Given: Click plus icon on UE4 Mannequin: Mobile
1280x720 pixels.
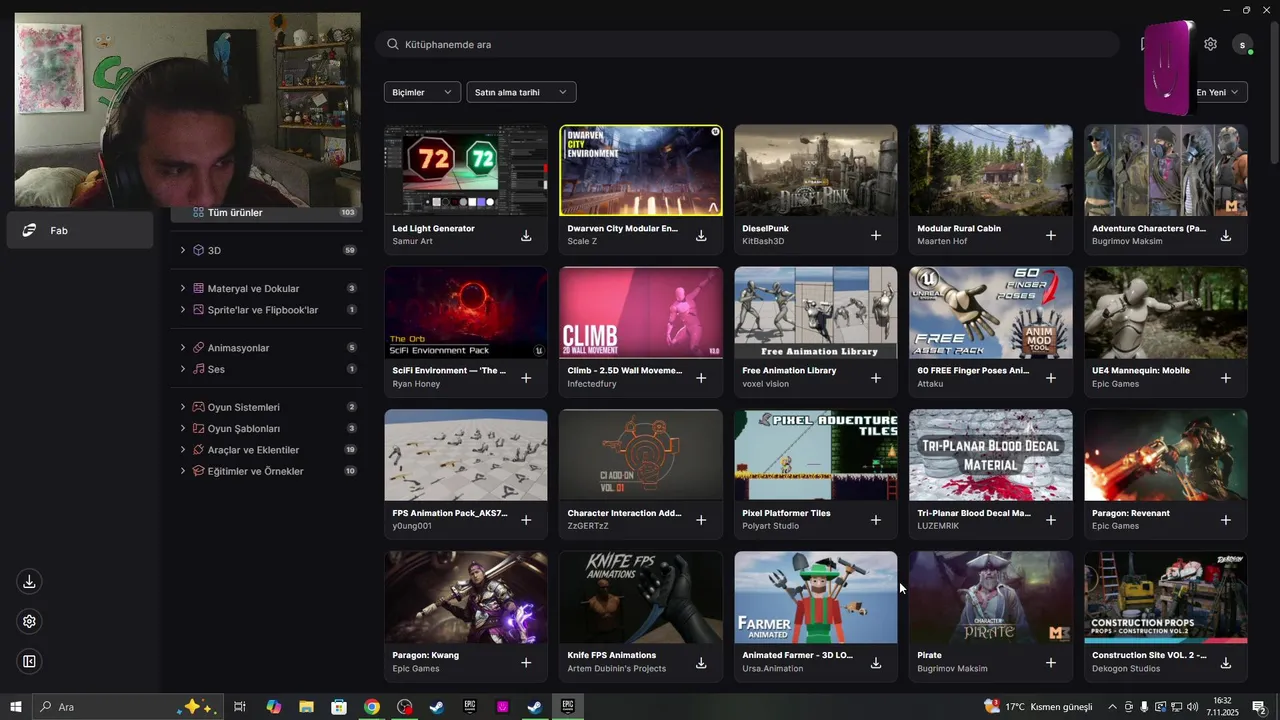Looking at the screenshot, I should [1226, 378].
